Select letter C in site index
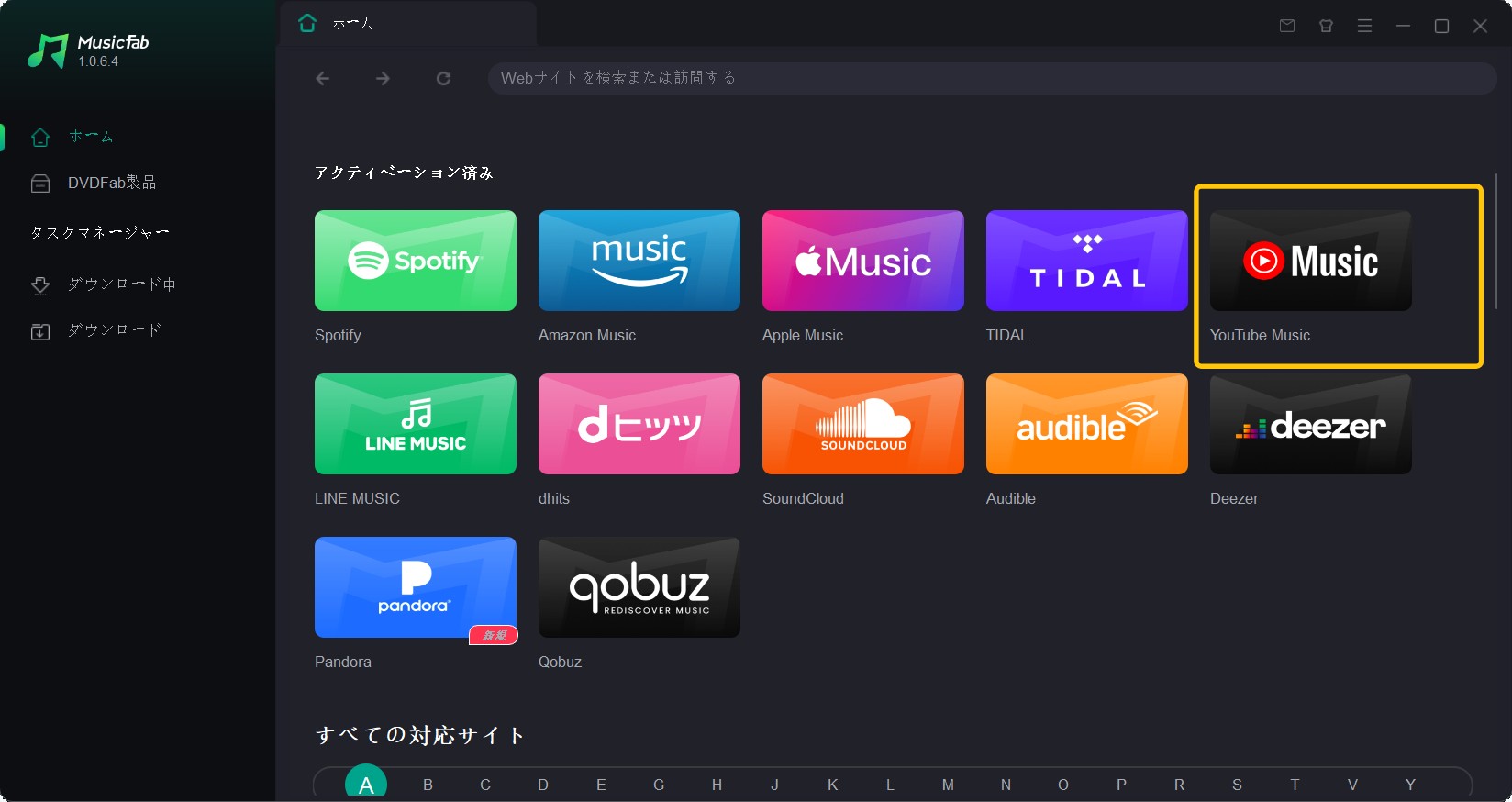Image resolution: width=1512 pixels, height=802 pixels. click(x=485, y=785)
